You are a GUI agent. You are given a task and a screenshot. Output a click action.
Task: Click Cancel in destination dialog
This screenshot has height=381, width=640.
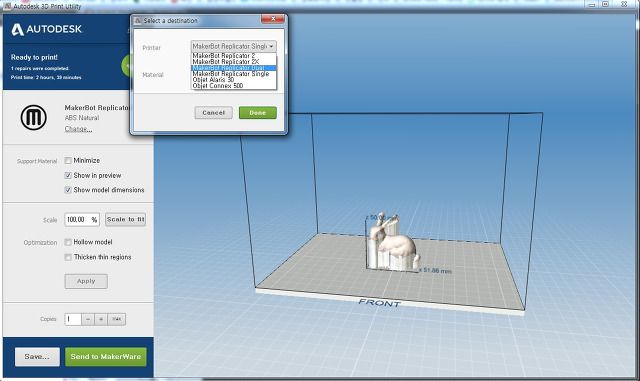click(x=213, y=113)
